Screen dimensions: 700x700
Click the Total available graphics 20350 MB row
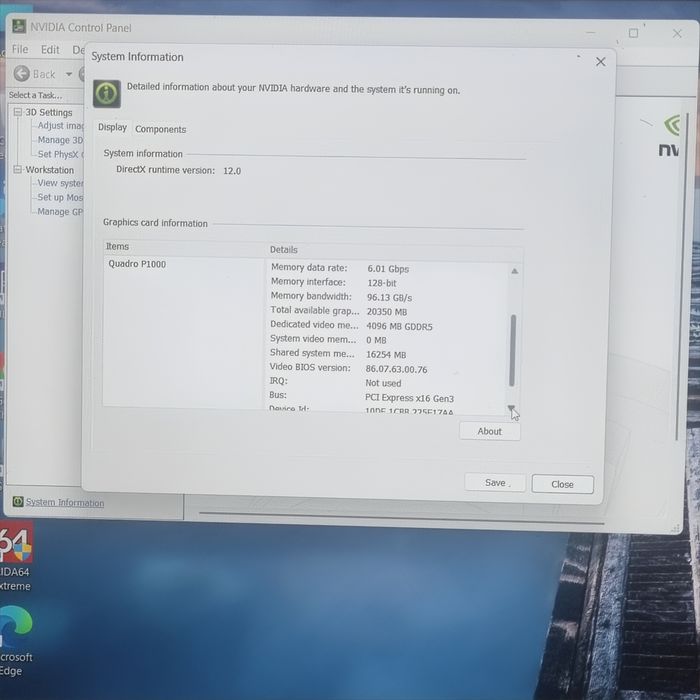[339, 311]
